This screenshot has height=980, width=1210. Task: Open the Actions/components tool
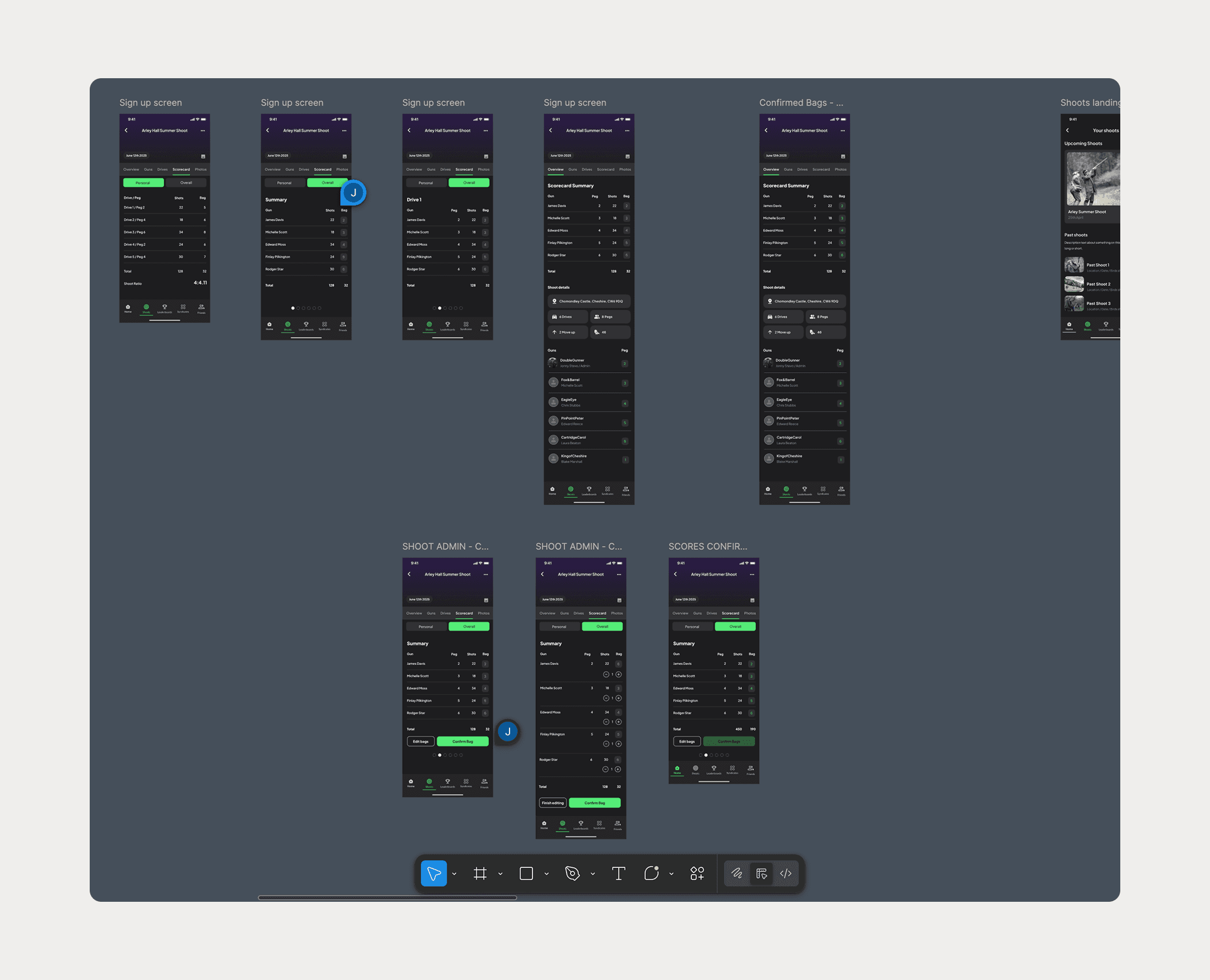[697, 874]
